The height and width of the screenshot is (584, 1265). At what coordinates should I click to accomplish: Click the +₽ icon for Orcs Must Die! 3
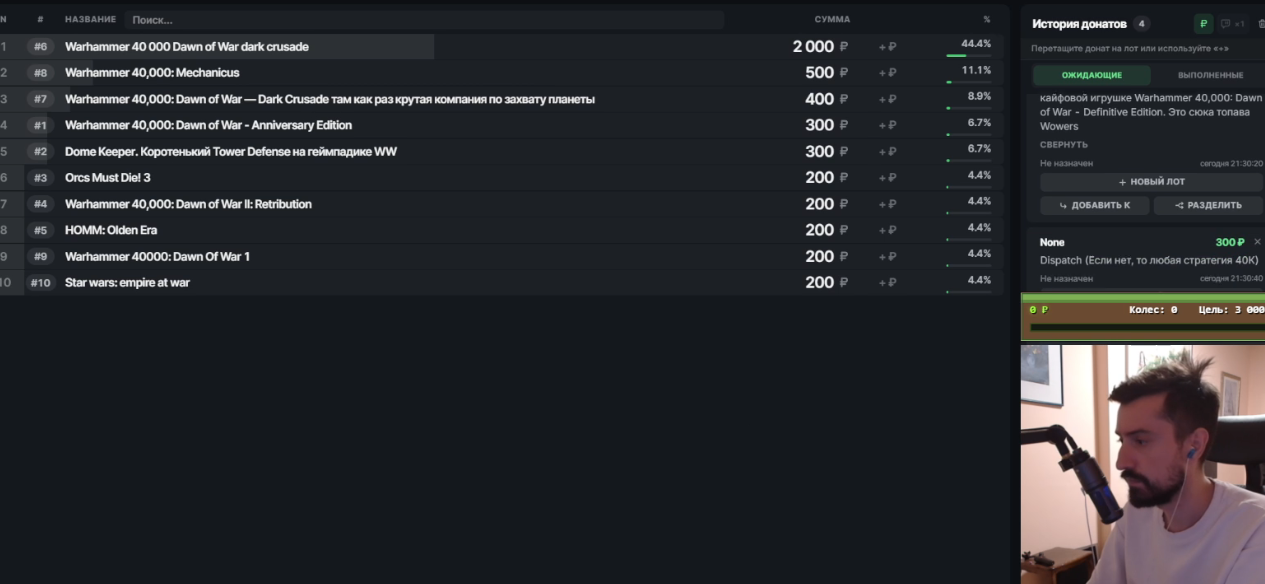pyautogui.click(x=887, y=178)
